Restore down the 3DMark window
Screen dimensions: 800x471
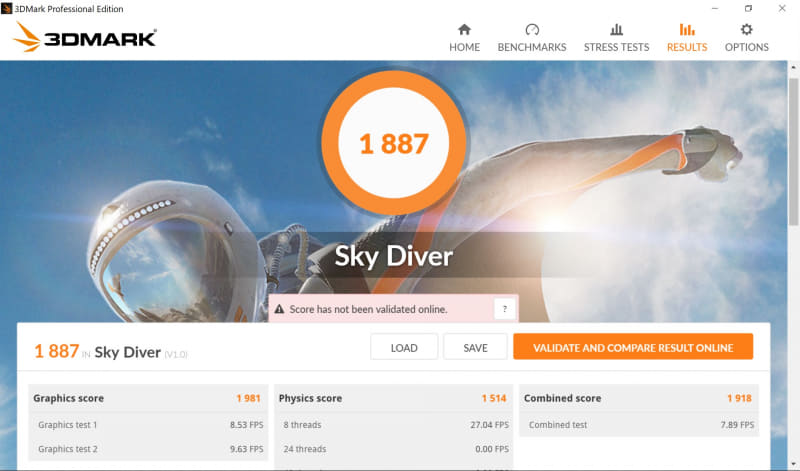tap(748, 8)
